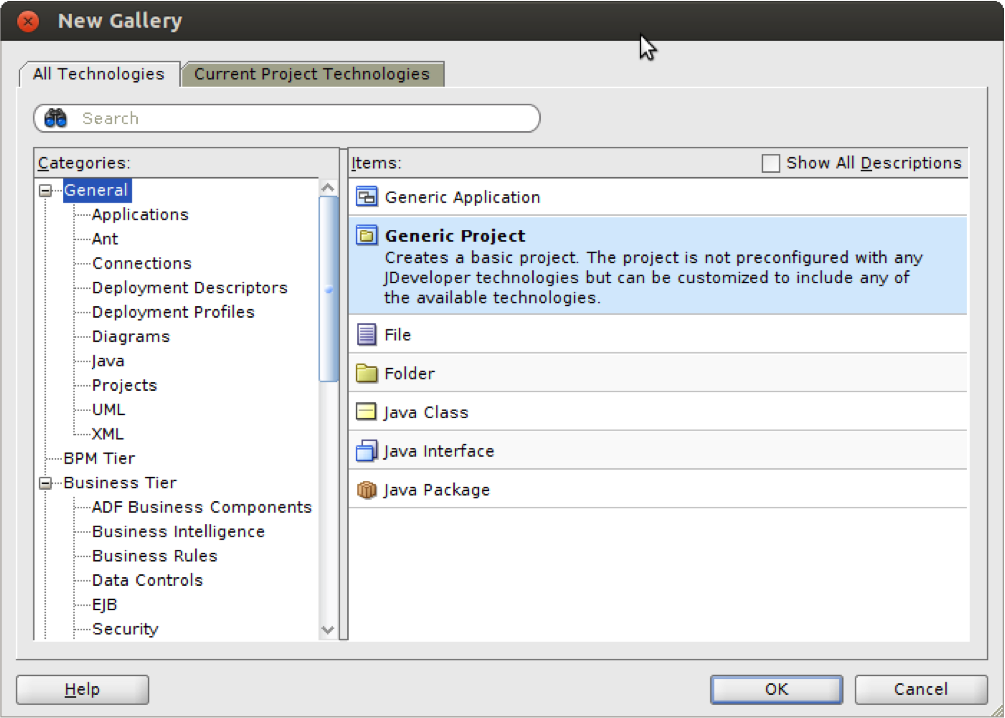Screen dimensions: 1005x718
Task: Select the Java Package item label
Action: point(437,490)
